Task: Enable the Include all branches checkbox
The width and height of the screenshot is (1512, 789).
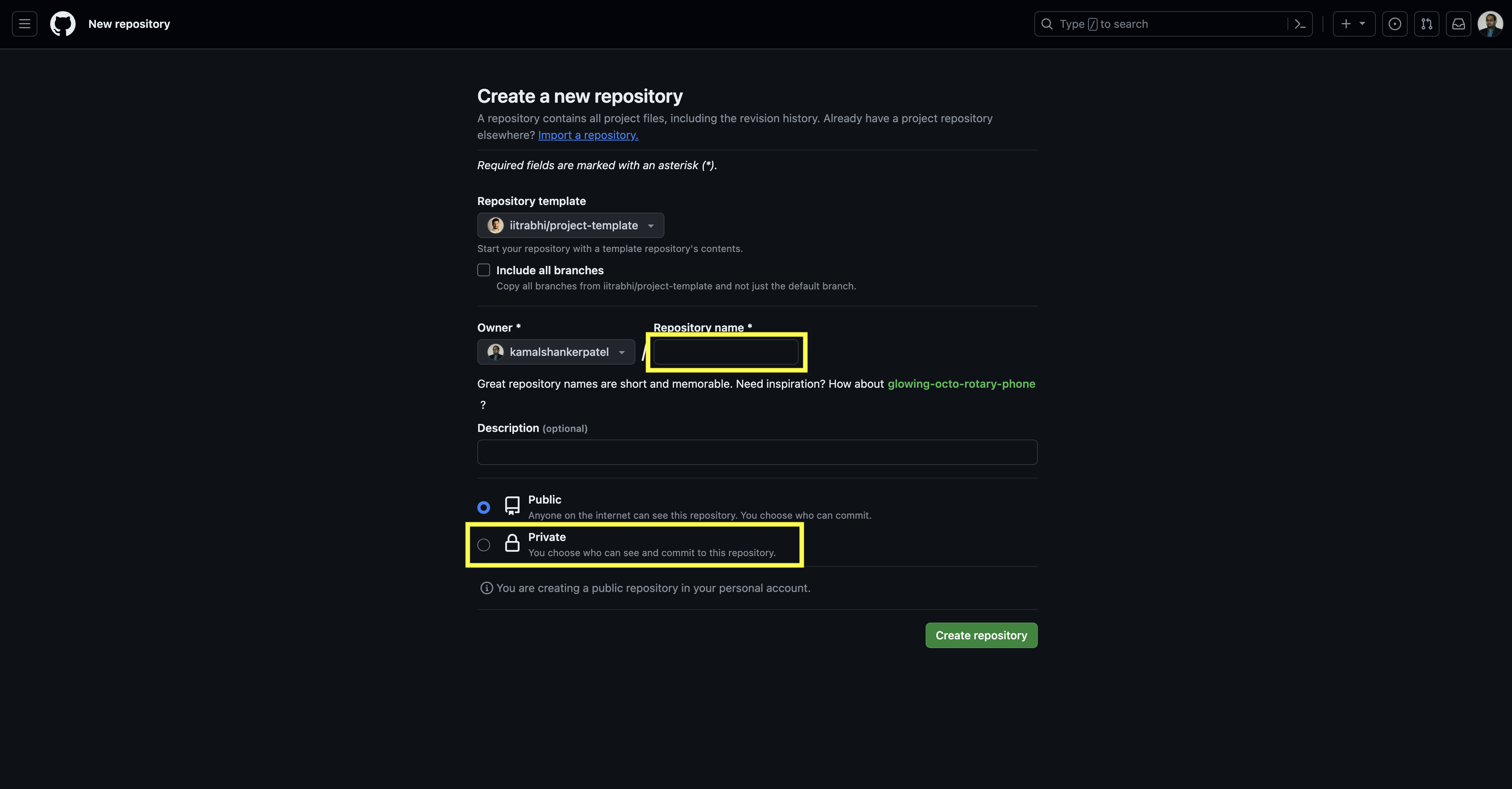Action: tap(484, 270)
